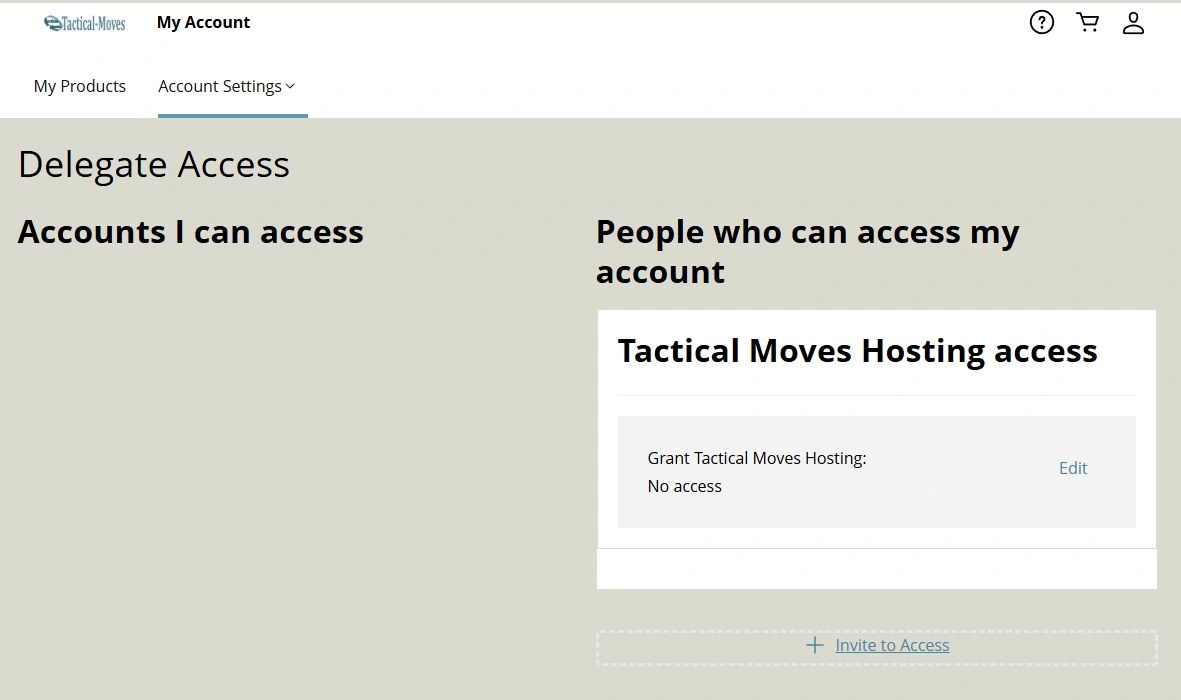This screenshot has height=700, width=1181.
Task: View the shopping cart
Action: click(1087, 21)
